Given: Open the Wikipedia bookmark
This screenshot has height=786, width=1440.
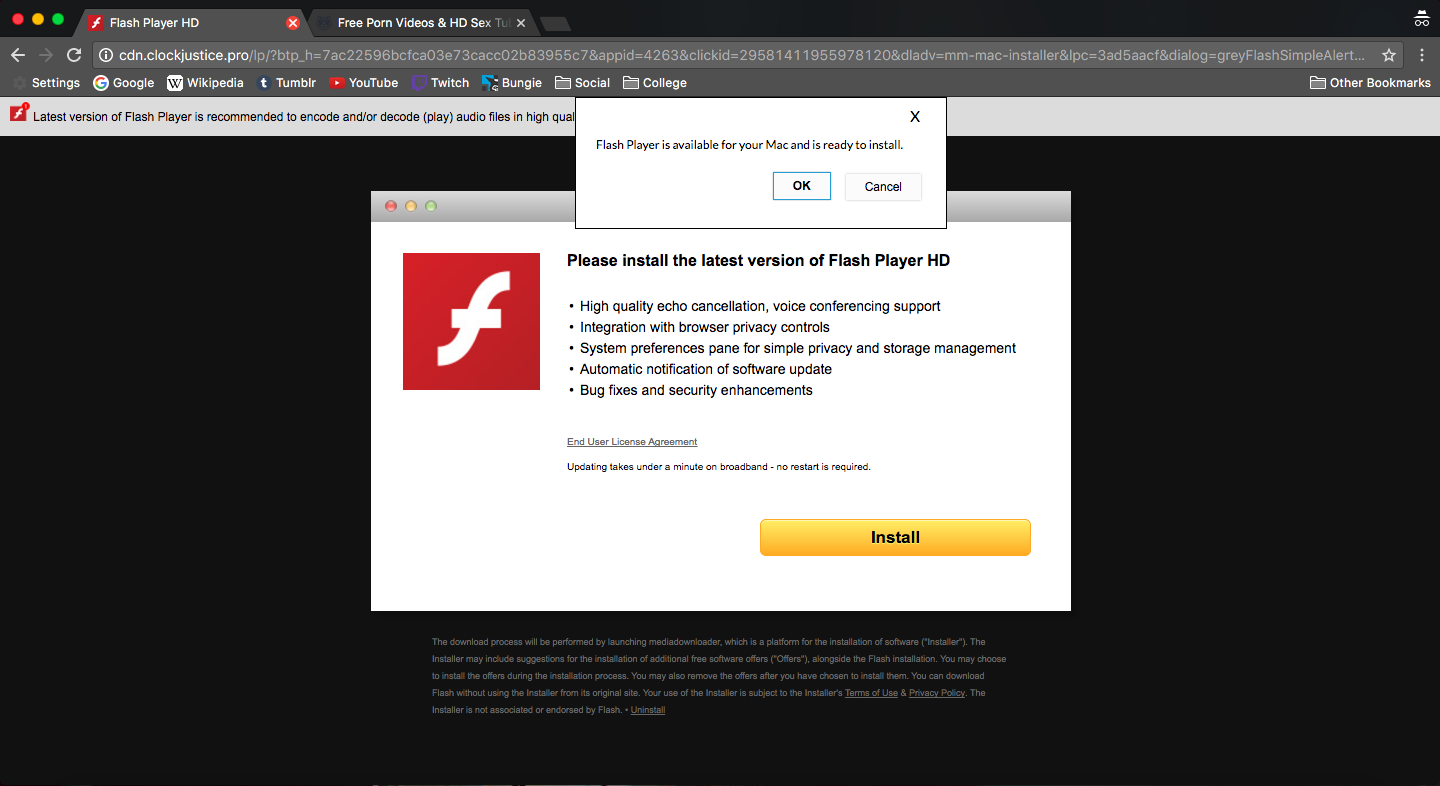Looking at the screenshot, I should (x=205, y=83).
